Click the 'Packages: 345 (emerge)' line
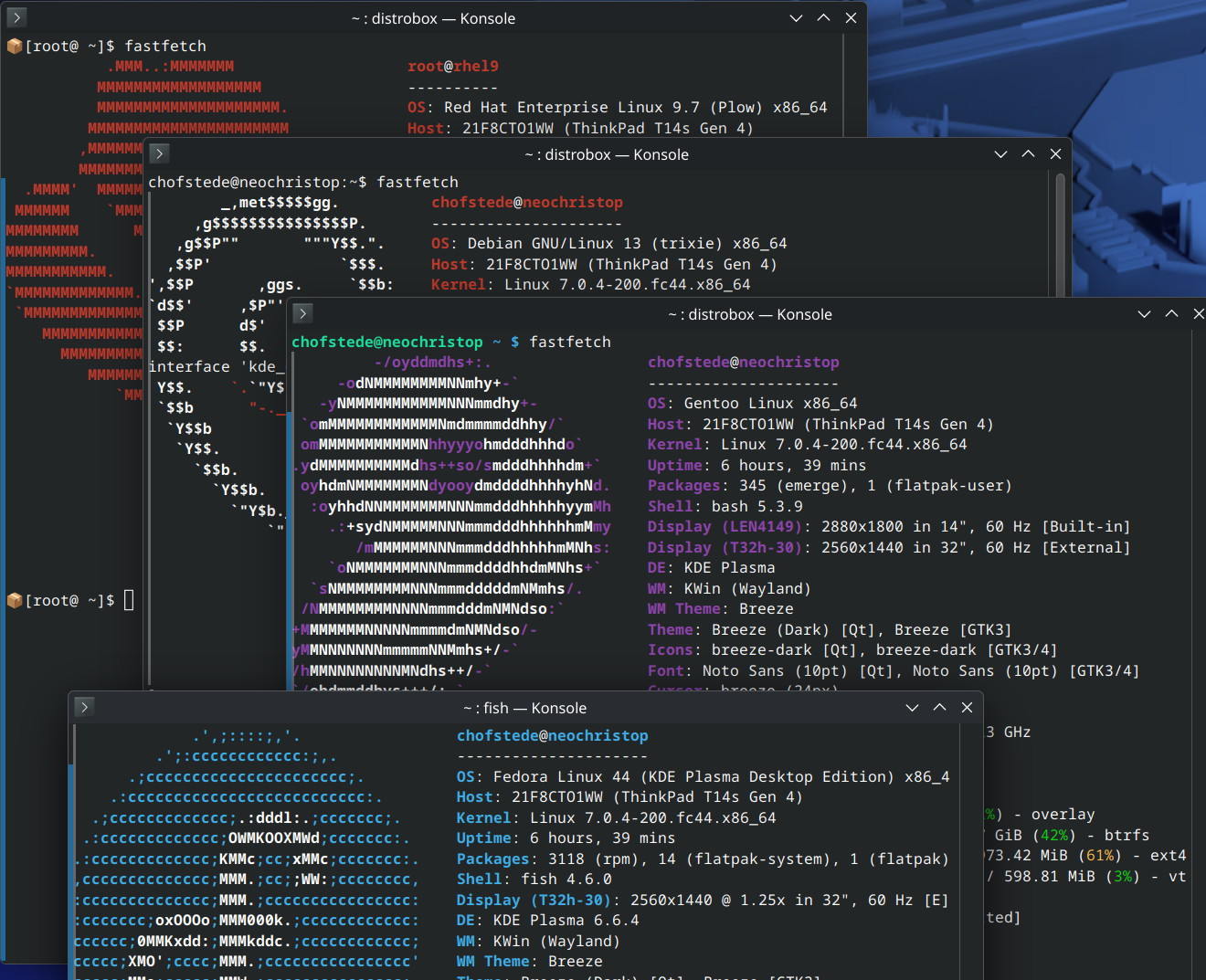The height and width of the screenshot is (980, 1206). coord(830,485)
